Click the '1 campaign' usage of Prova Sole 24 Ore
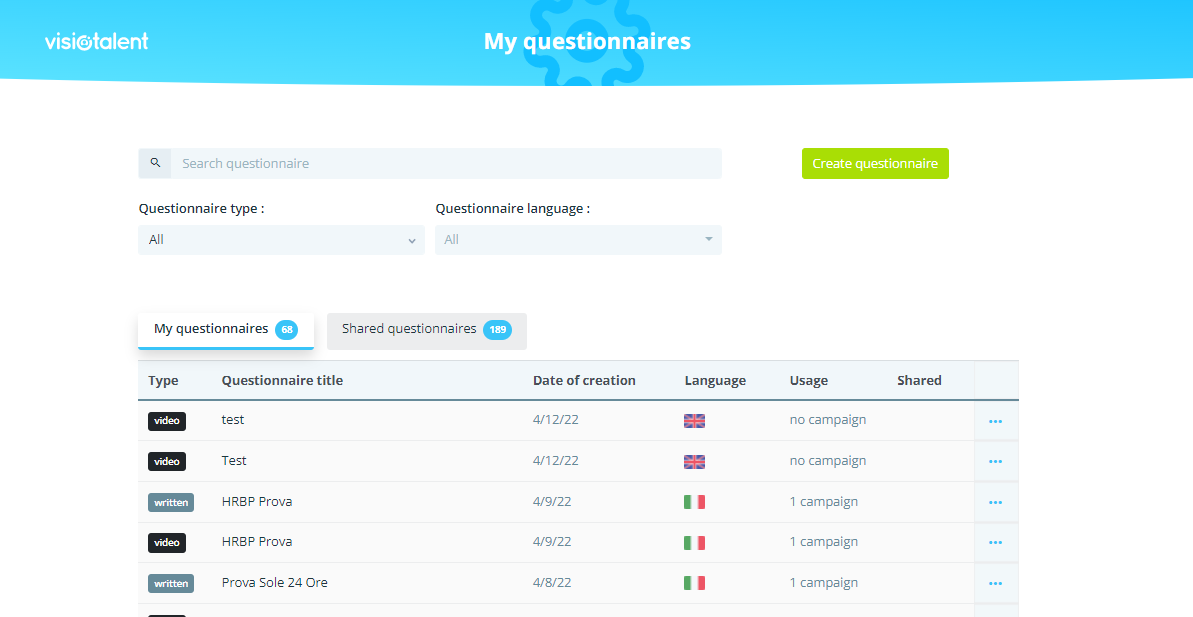 pyautogui.click(x=823, y=583)
